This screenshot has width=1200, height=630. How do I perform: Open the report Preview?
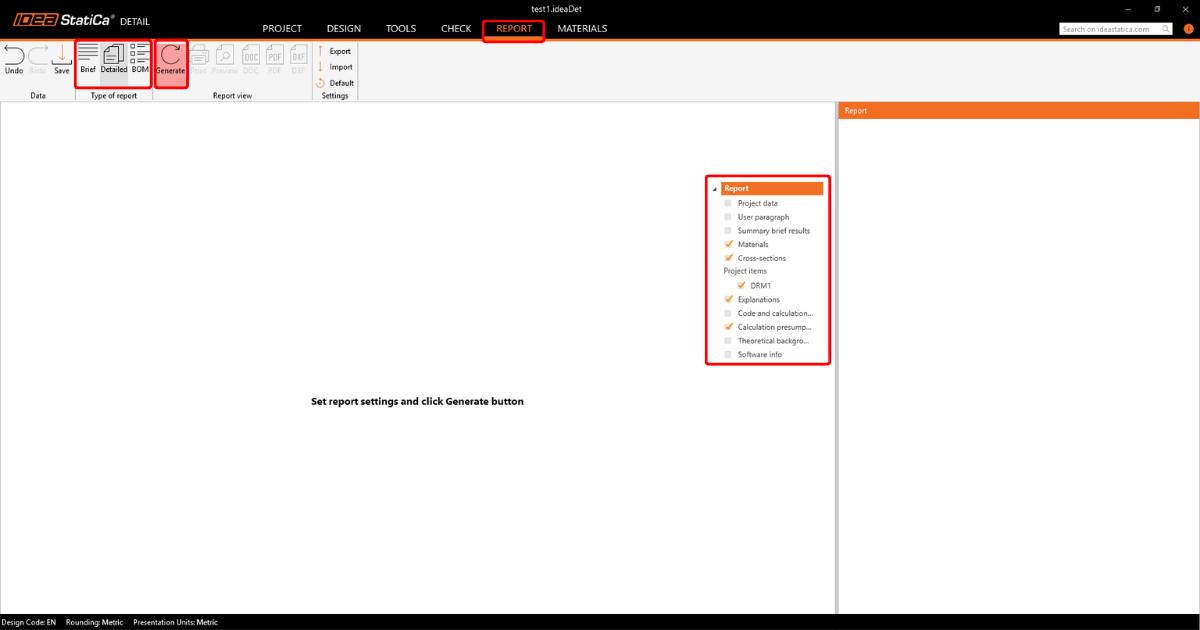click(x=225, y=59)
